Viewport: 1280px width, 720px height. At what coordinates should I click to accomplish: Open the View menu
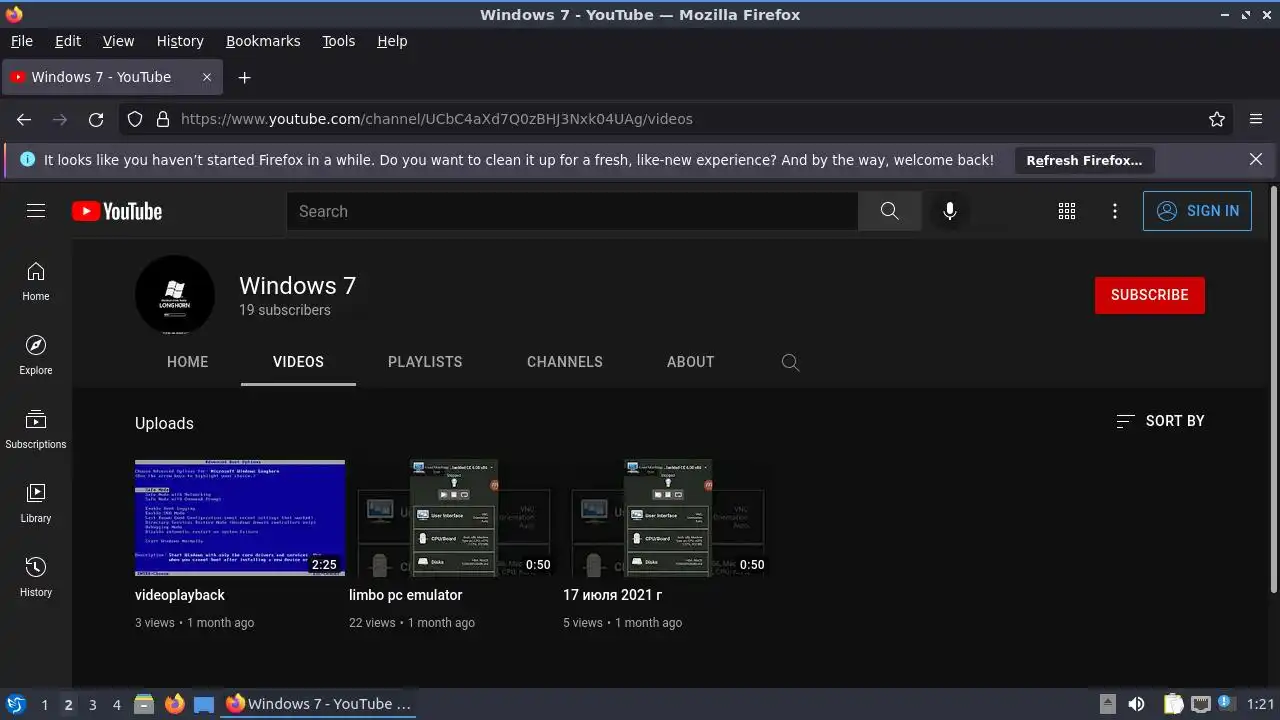coord(118,41)
